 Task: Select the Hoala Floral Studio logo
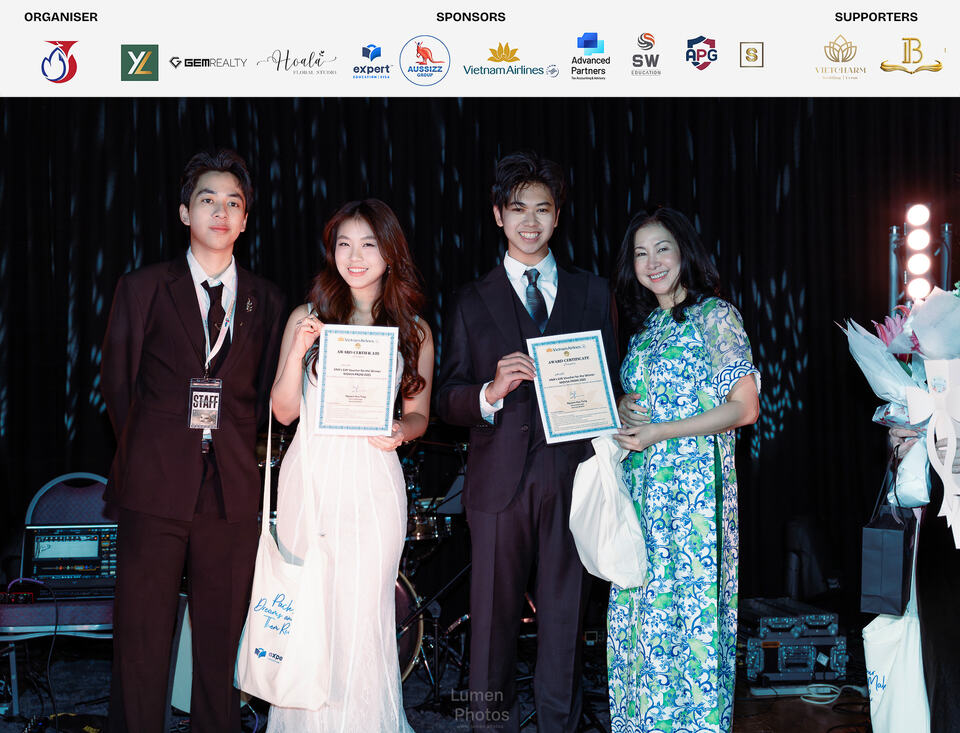[297, 62]
